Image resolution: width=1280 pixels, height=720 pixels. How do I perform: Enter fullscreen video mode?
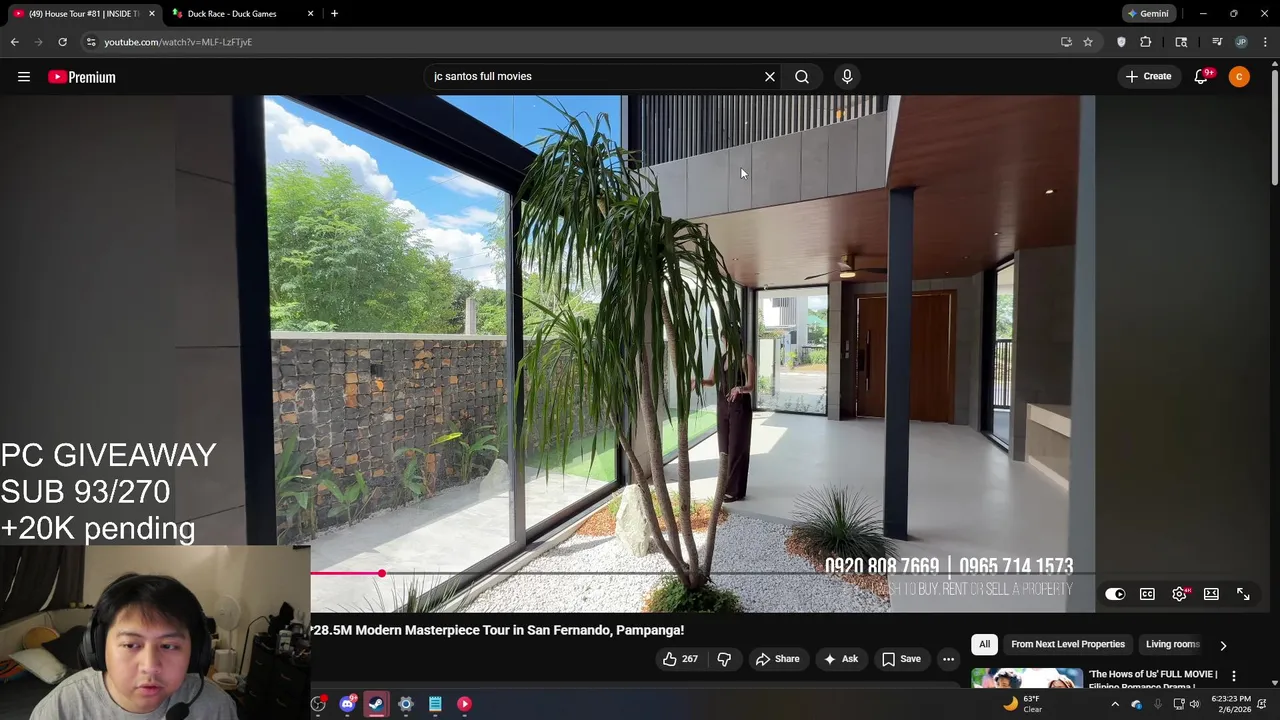point(1243,594)
